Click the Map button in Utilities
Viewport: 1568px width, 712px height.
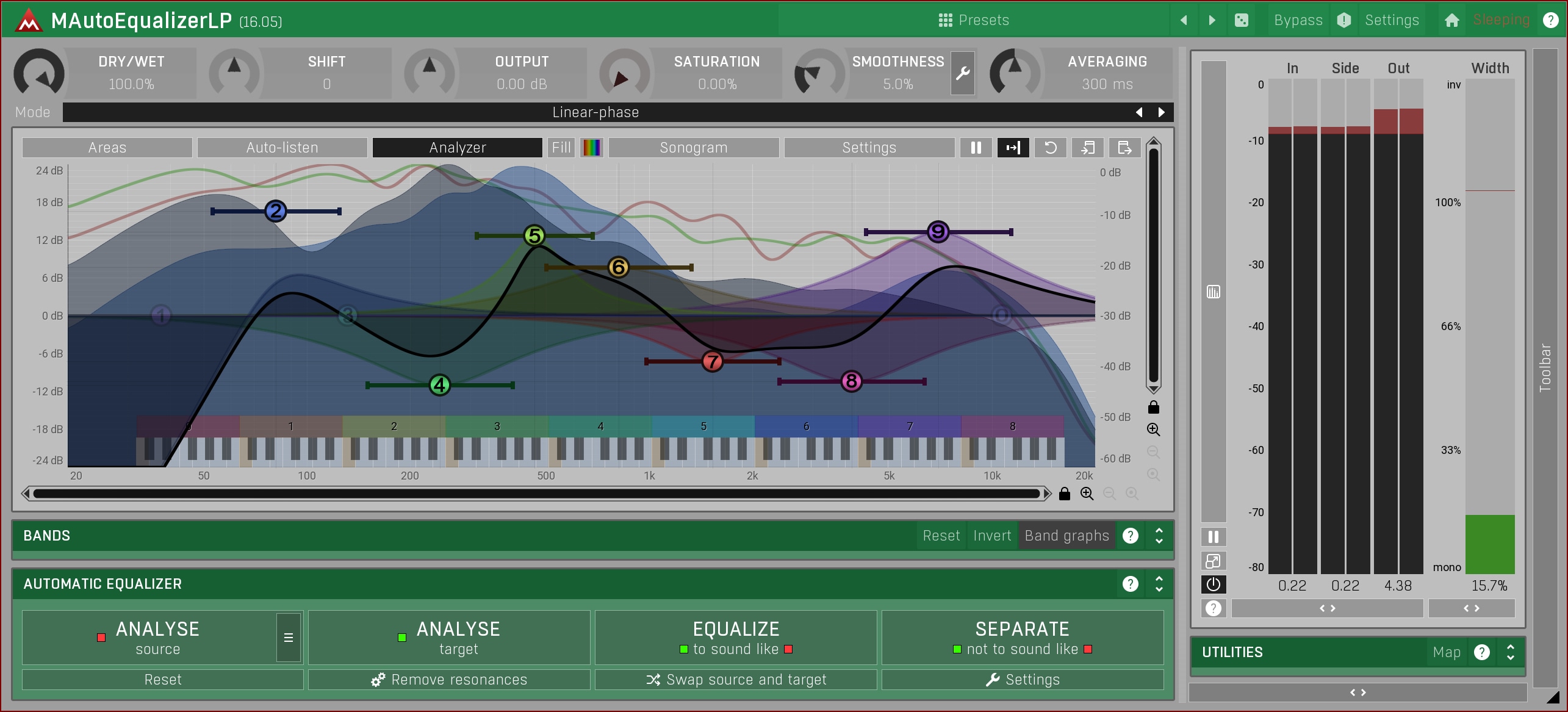(x=1447, y=652)
